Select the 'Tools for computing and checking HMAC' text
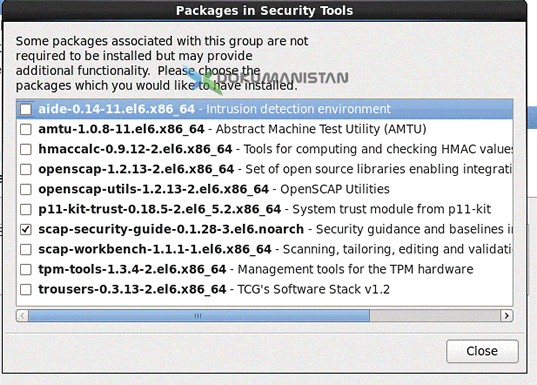537x385 pixels. click(378, 149)
